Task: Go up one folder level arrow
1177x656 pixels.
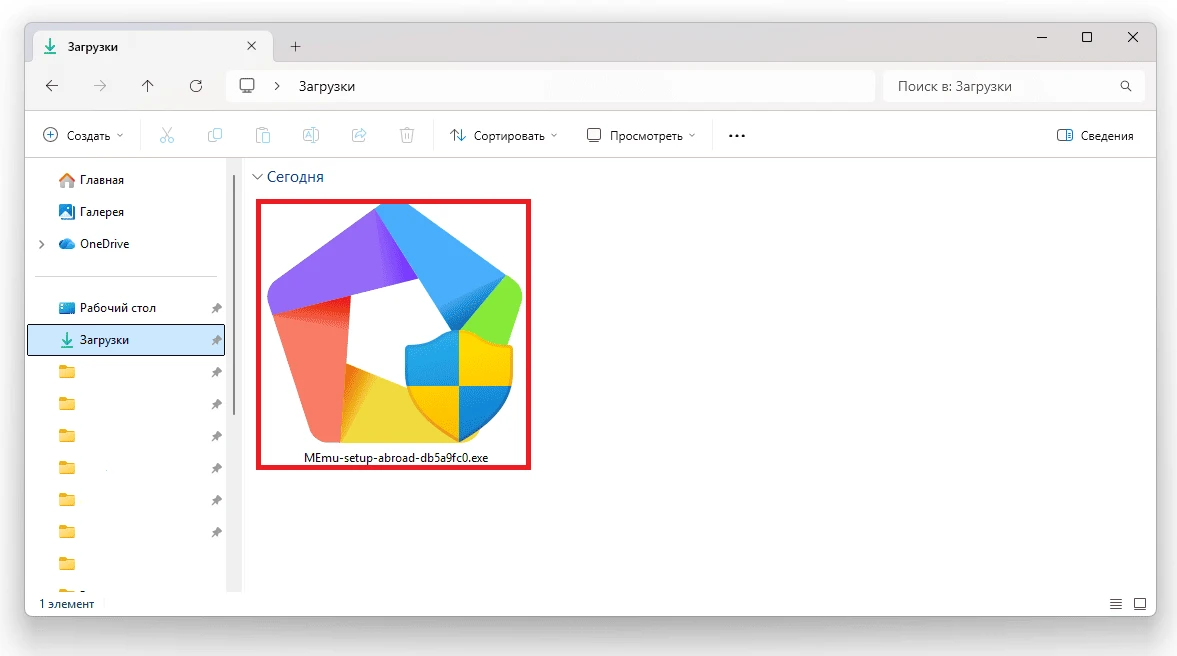Action: coord(148,86)
